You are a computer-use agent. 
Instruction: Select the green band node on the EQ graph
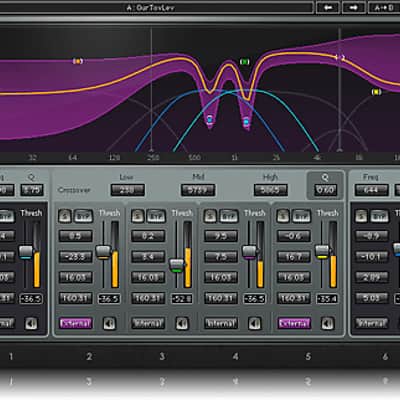pyautogui.click(x=245, y=62)
